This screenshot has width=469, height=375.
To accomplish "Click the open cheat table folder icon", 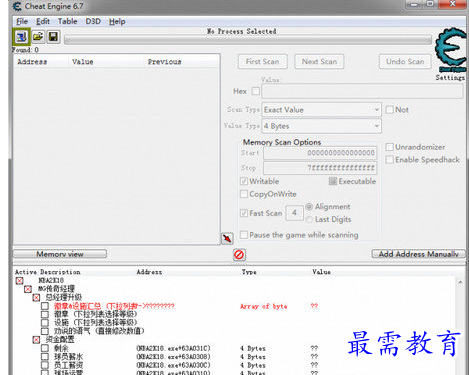I will [38, 36].
